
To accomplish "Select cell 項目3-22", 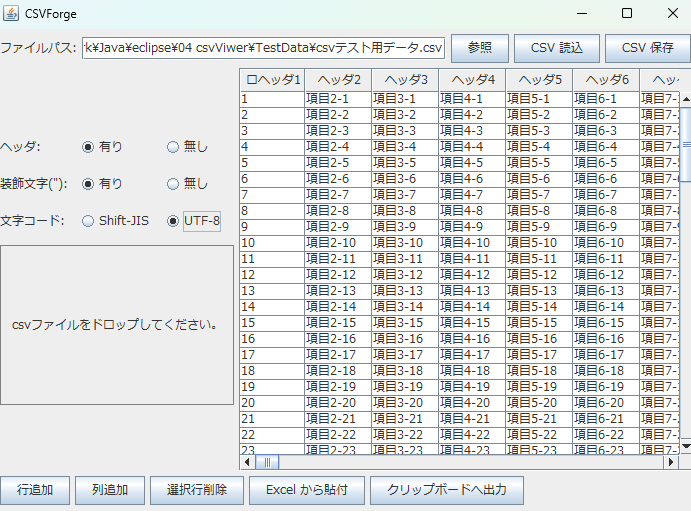I will tap(405, 435).
